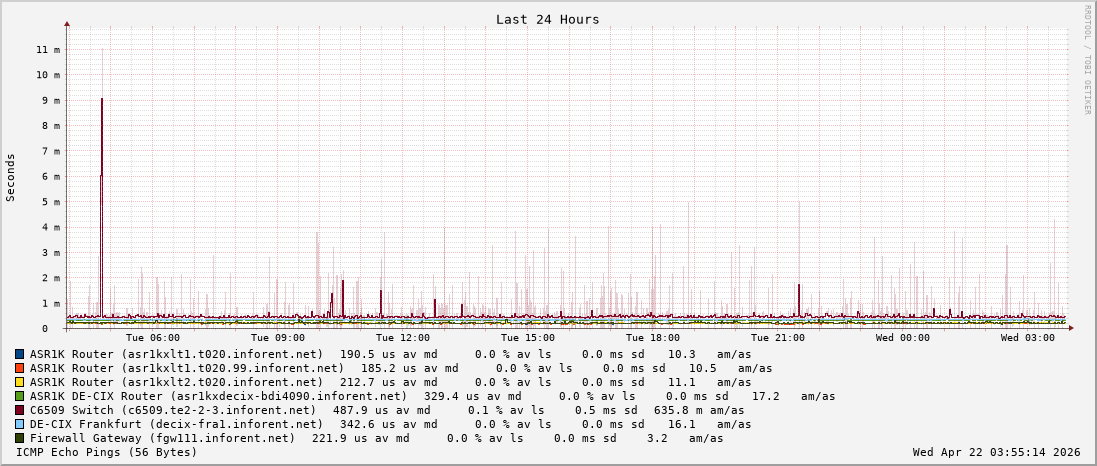
Task: Click the Tue 12:00 time axis label
Action: click(402, 338)
